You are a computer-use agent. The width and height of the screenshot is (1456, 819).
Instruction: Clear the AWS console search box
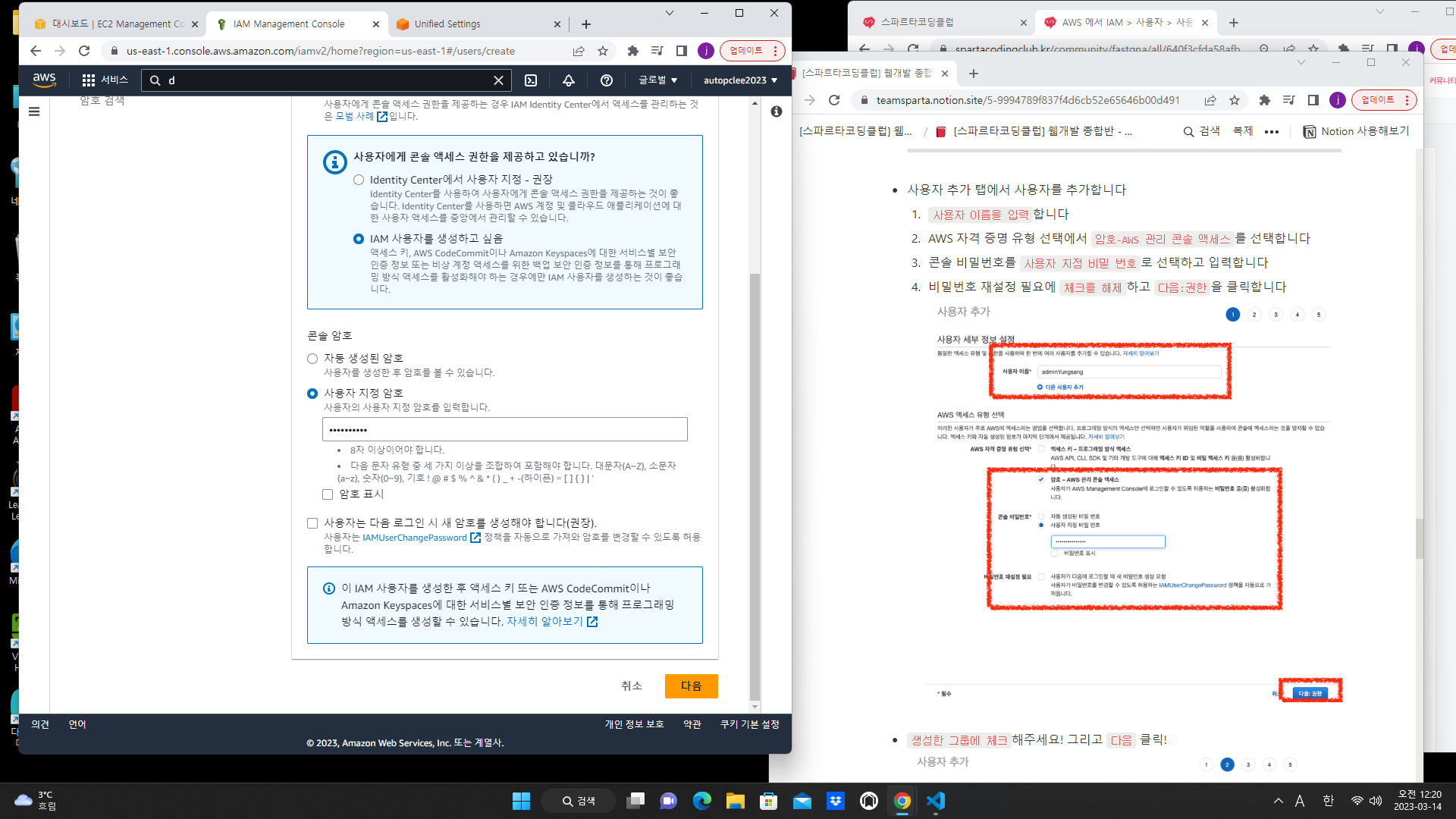[x=498, y=80]
